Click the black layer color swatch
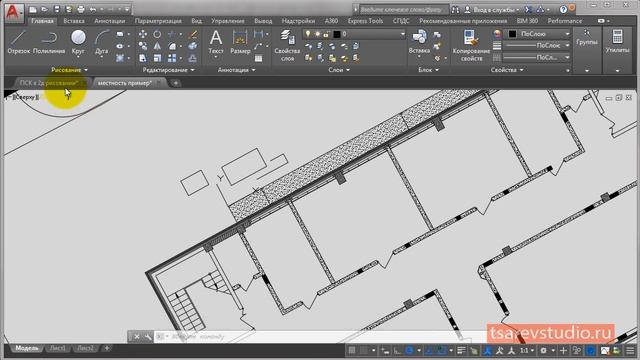 (x=337, y=34)
